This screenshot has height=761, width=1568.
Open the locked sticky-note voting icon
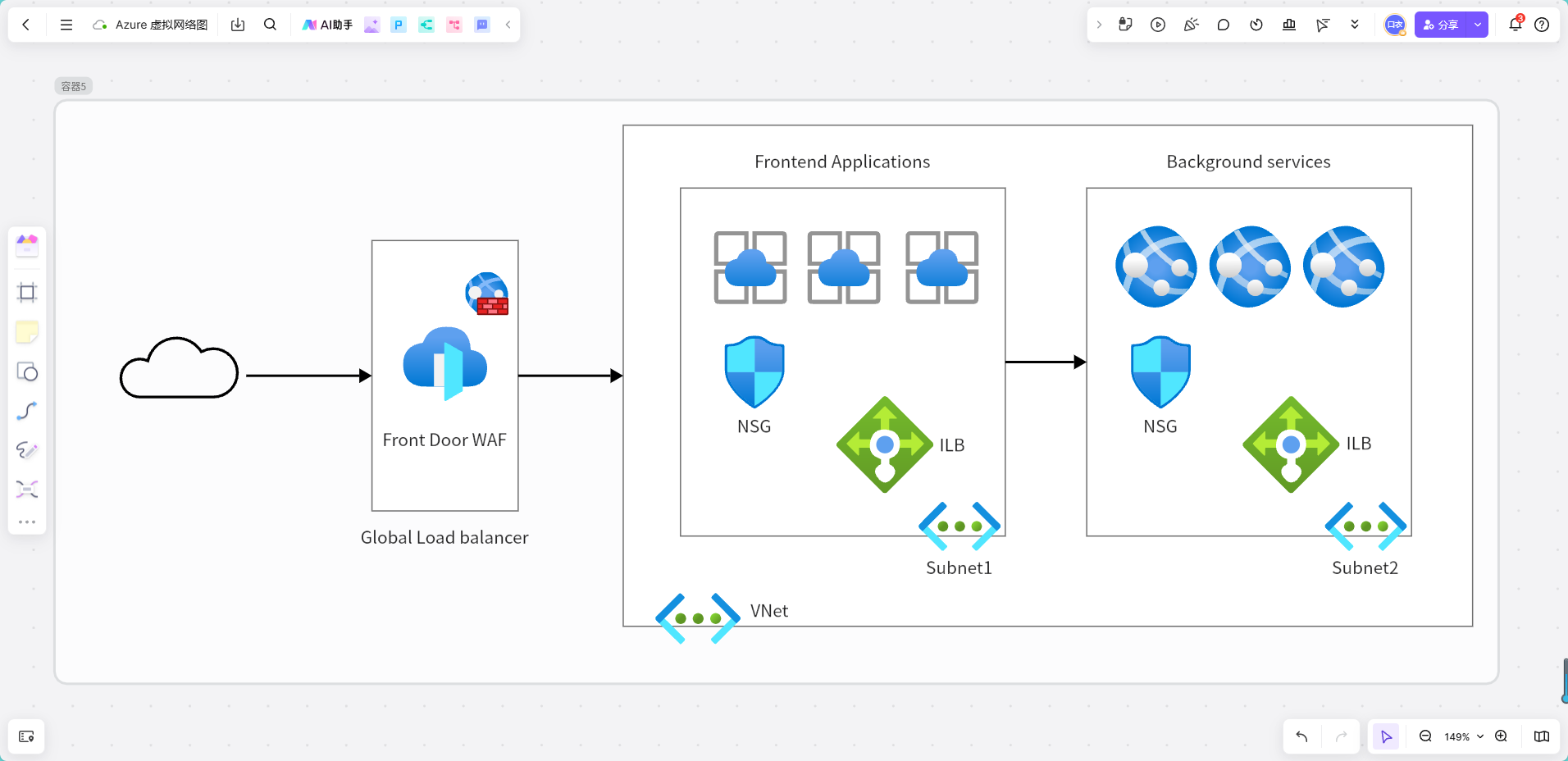point(1125,25)
